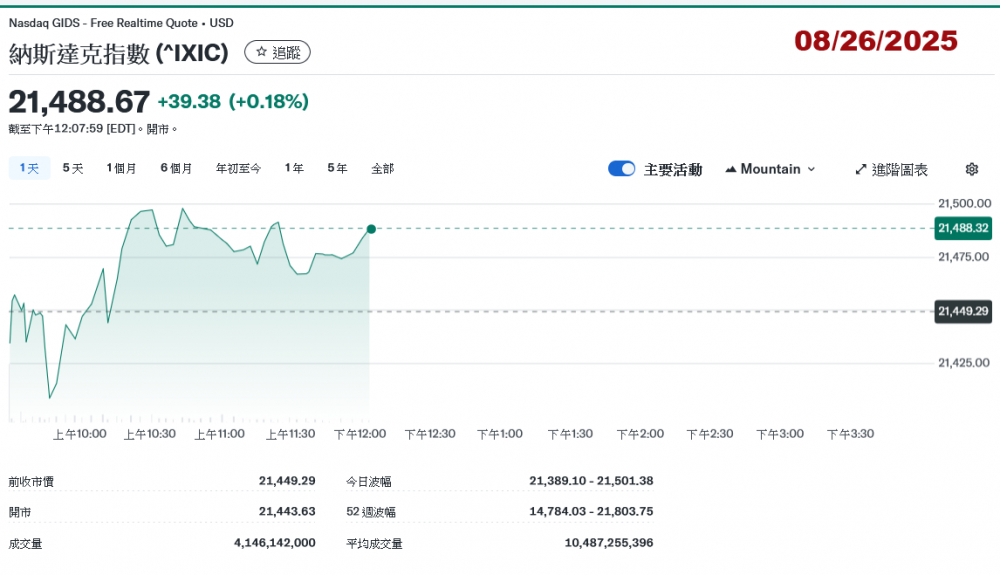Click the green endpoint dot on chart
This screenshot has width=1000, height=575.
point(371,229)
